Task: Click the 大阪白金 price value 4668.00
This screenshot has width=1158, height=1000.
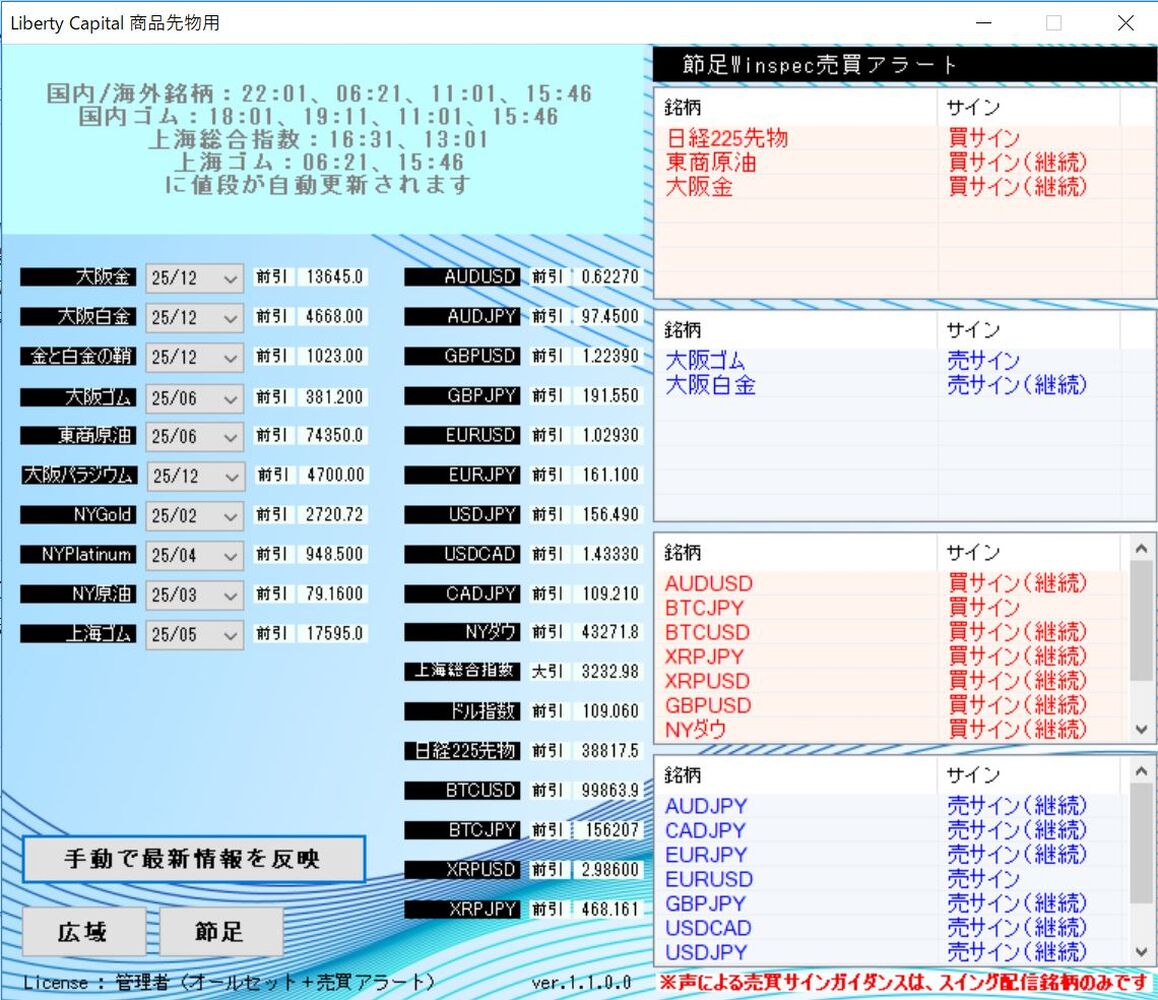Action: pyautogui.click(x=335, y=317)
